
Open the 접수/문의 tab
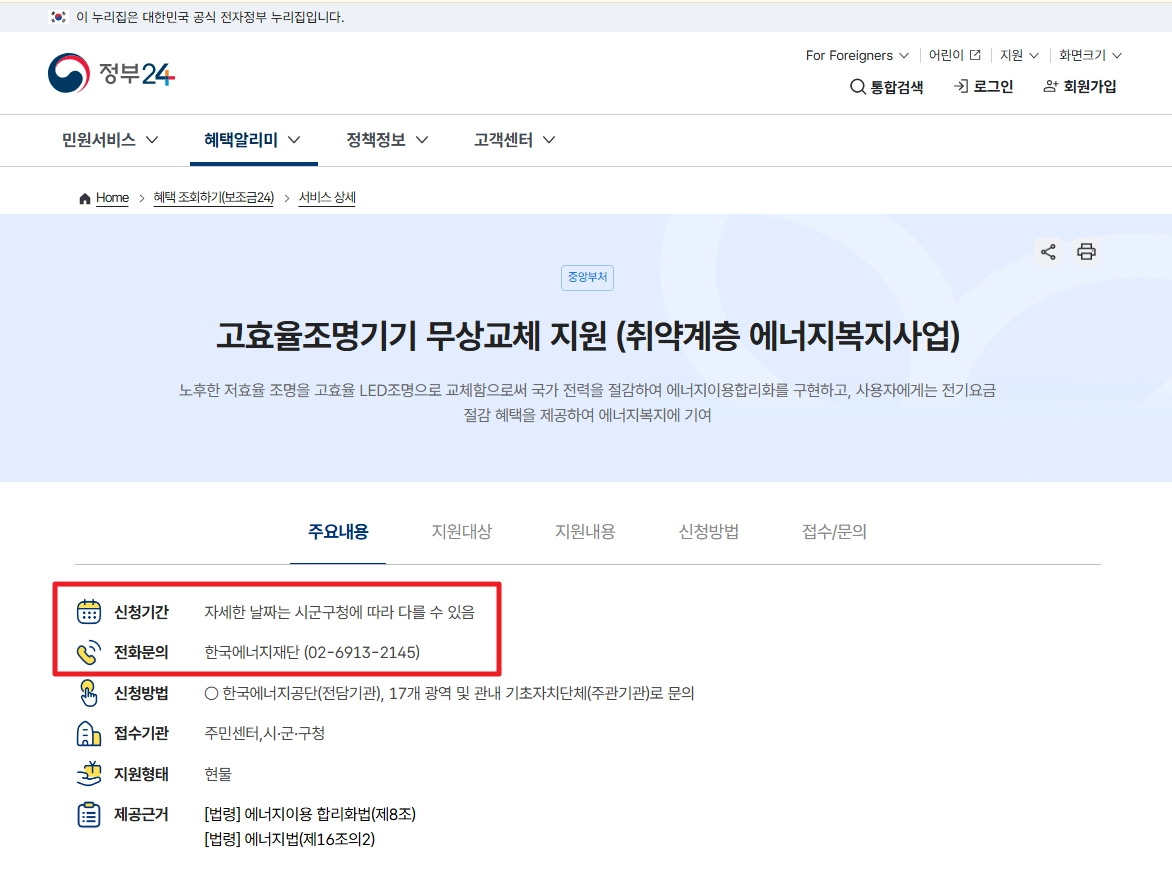[835, 532]
